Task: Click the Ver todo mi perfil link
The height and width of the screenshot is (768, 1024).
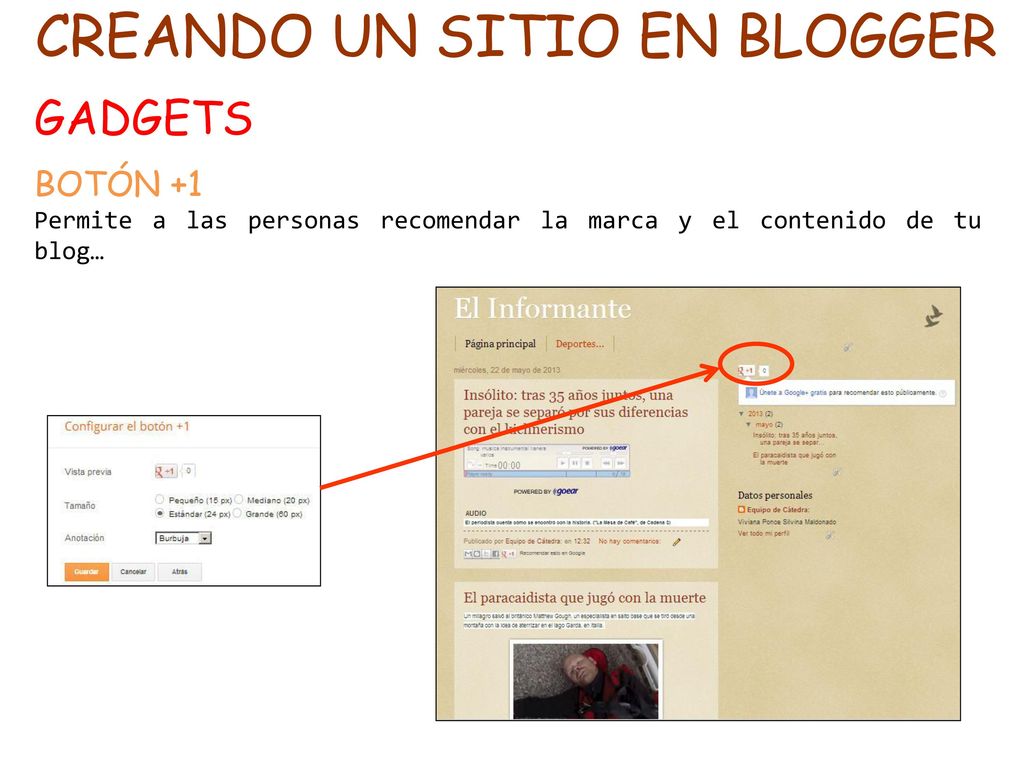Action: coord(763,534)
